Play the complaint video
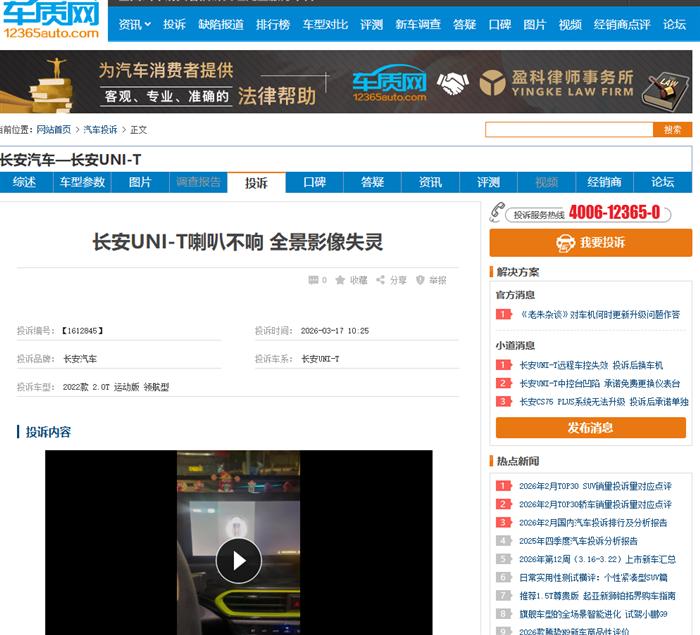 [x=239, y=560]
